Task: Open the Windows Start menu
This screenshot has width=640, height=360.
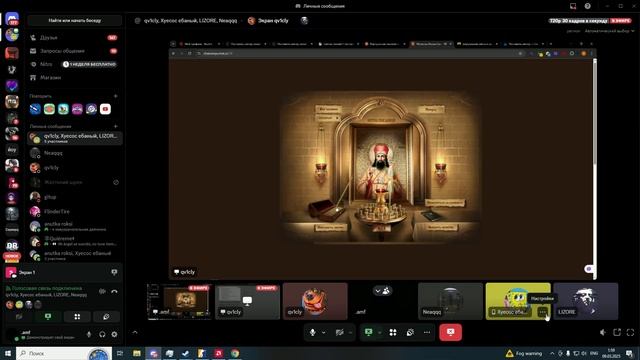Action: 8,353
